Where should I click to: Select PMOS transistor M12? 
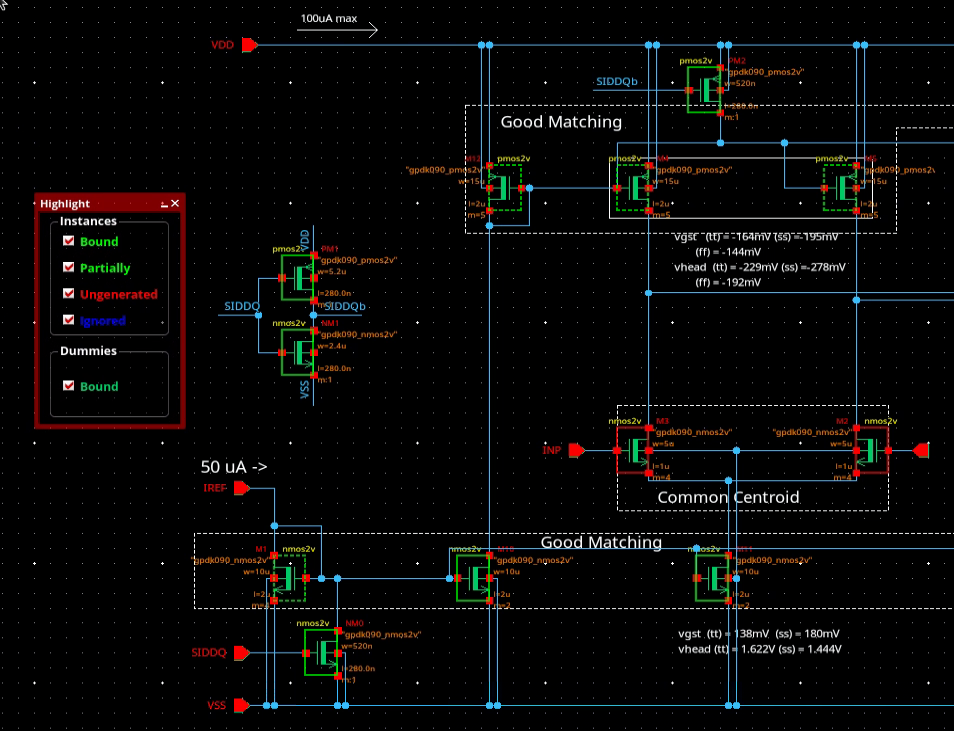505,188
